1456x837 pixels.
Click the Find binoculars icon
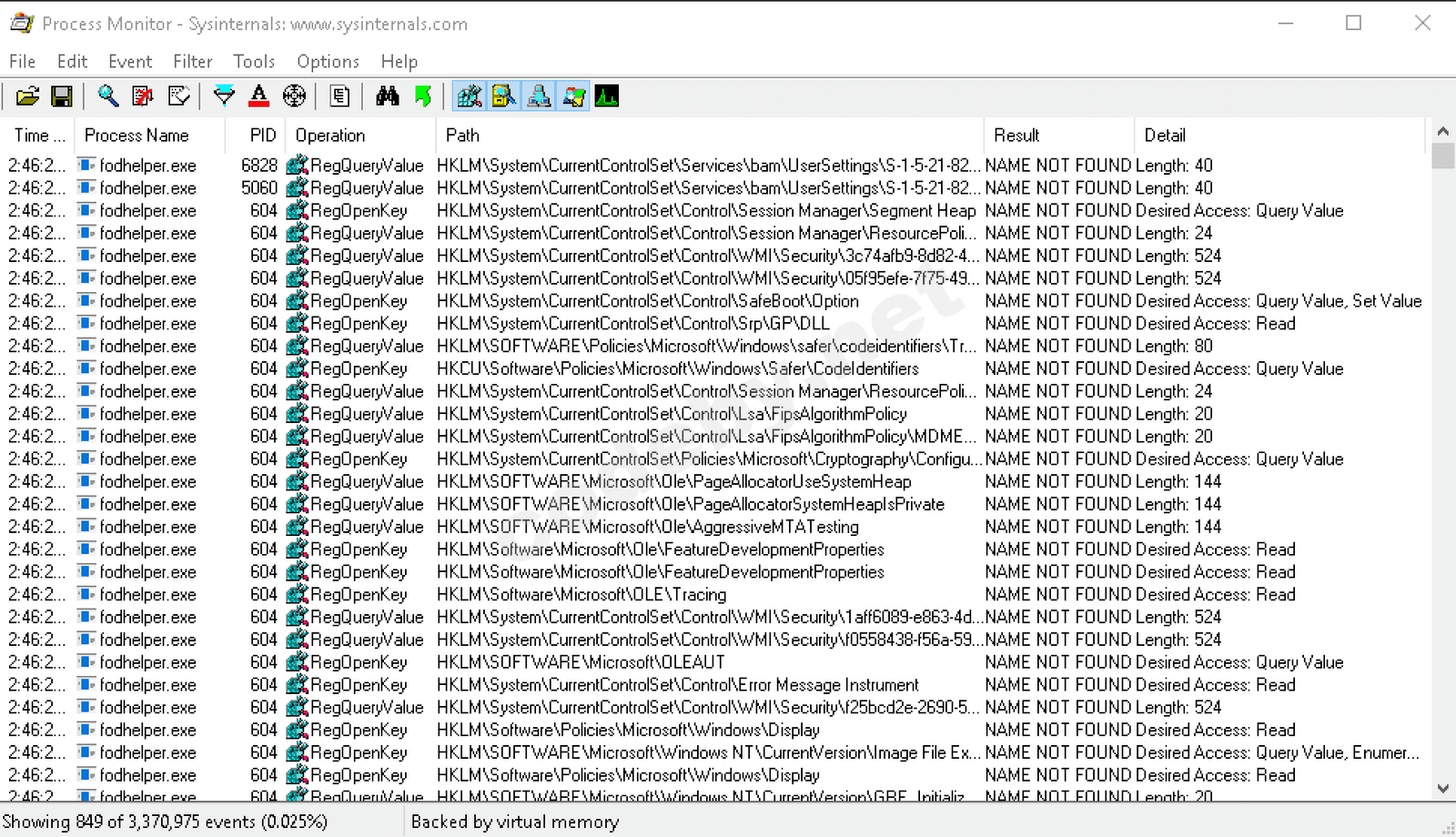(x=387, y=96)
